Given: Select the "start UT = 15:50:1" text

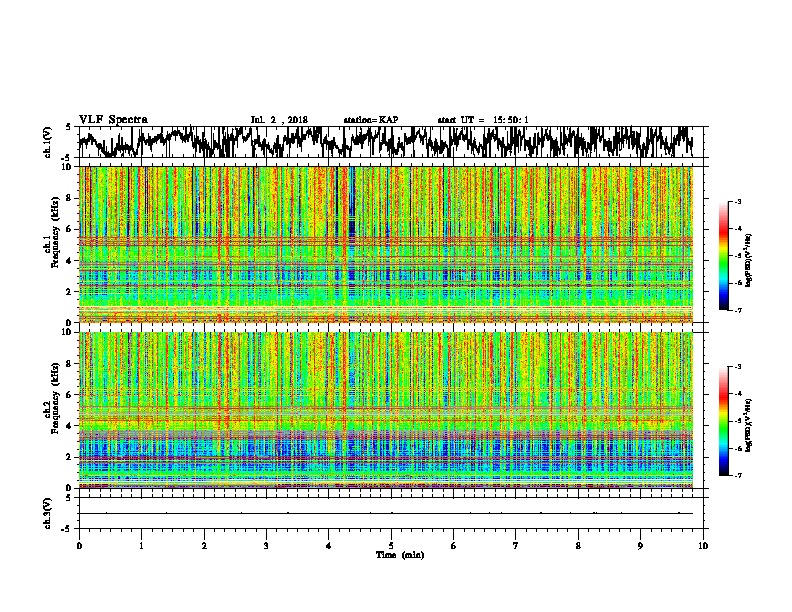Looking at the screenshot, I should (x=483, y=120).
